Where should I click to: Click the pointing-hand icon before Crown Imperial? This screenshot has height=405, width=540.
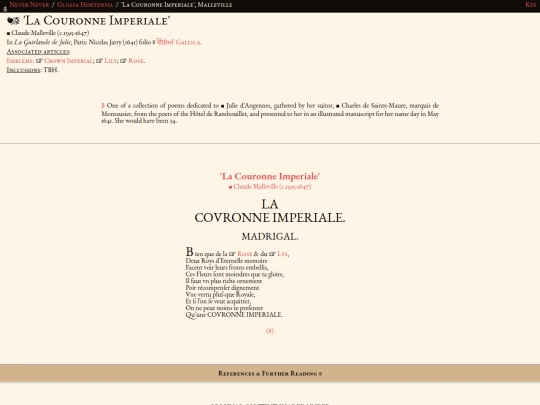39,61
